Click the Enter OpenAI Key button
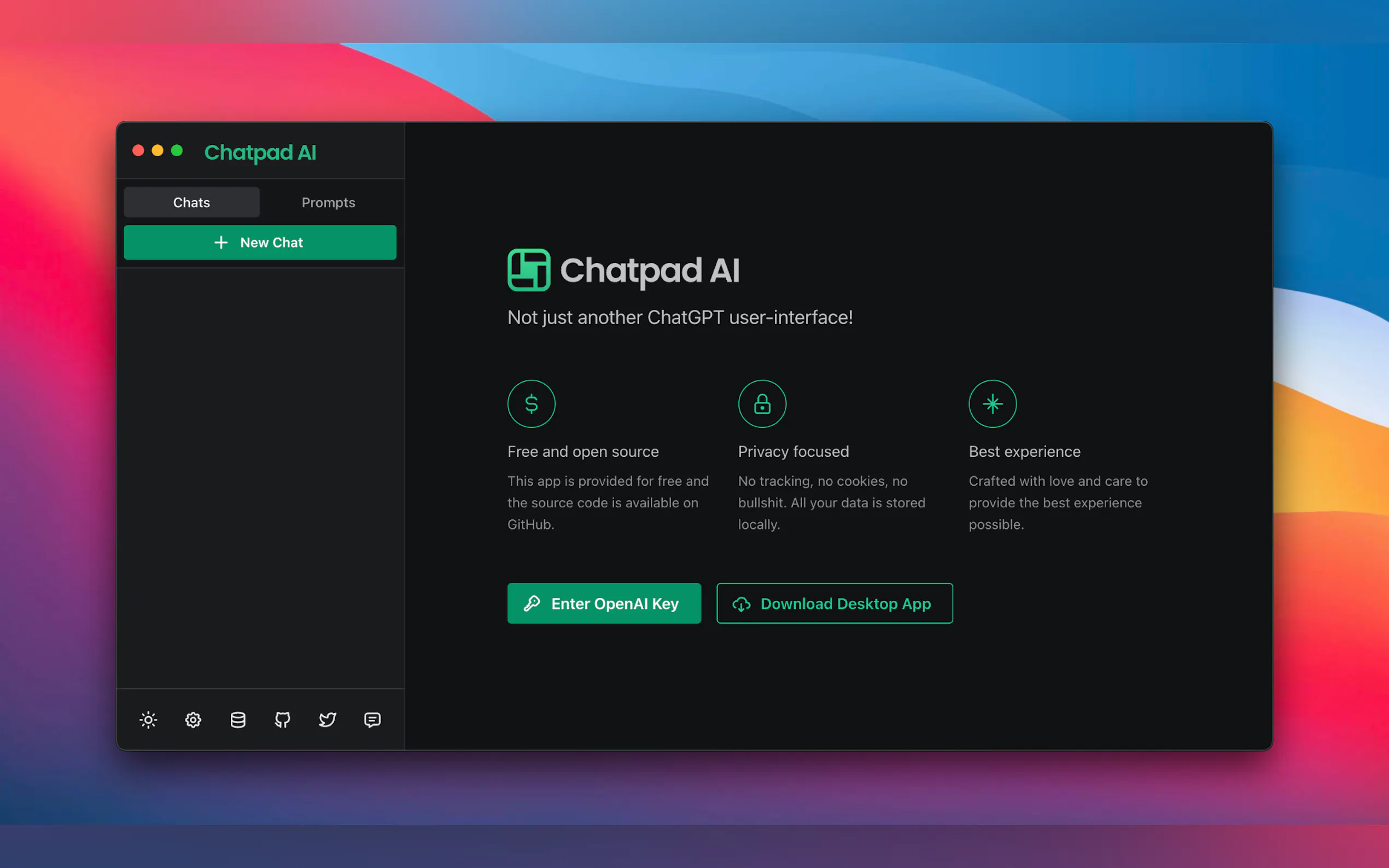Screen dimensions: 1389x868 604,603
